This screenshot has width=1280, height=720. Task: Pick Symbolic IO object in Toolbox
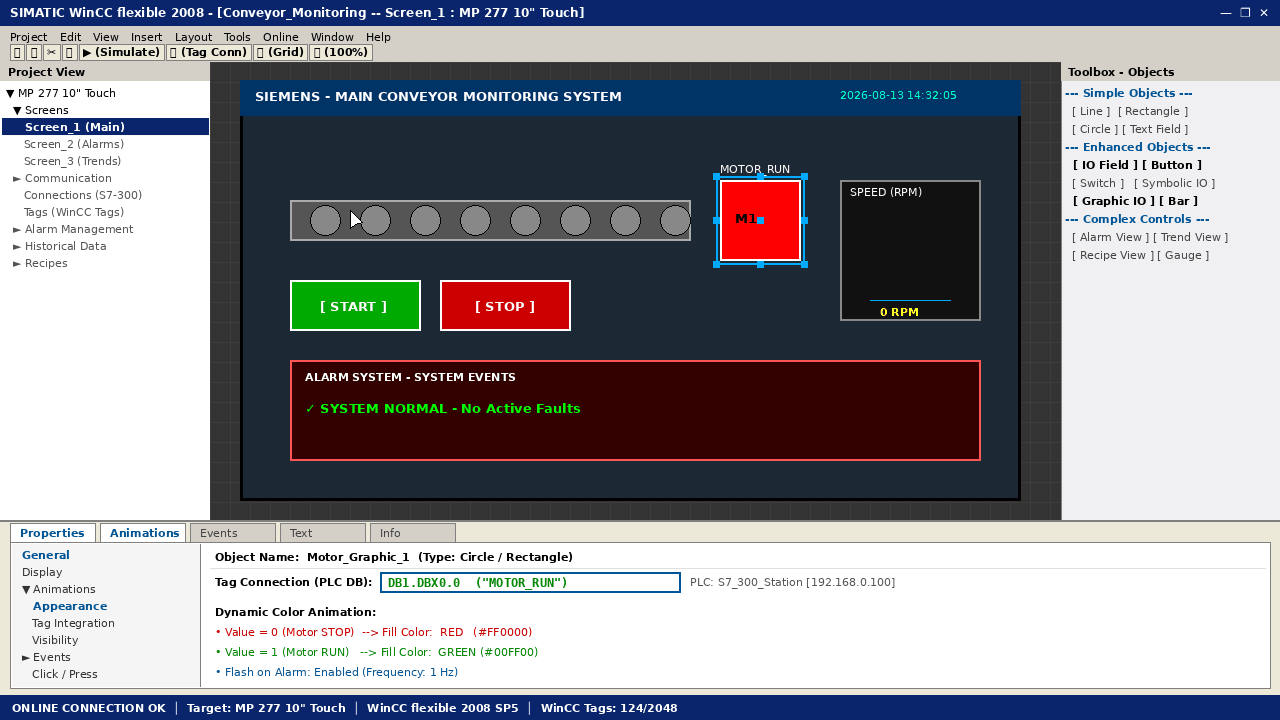(x=1174, y=183)
